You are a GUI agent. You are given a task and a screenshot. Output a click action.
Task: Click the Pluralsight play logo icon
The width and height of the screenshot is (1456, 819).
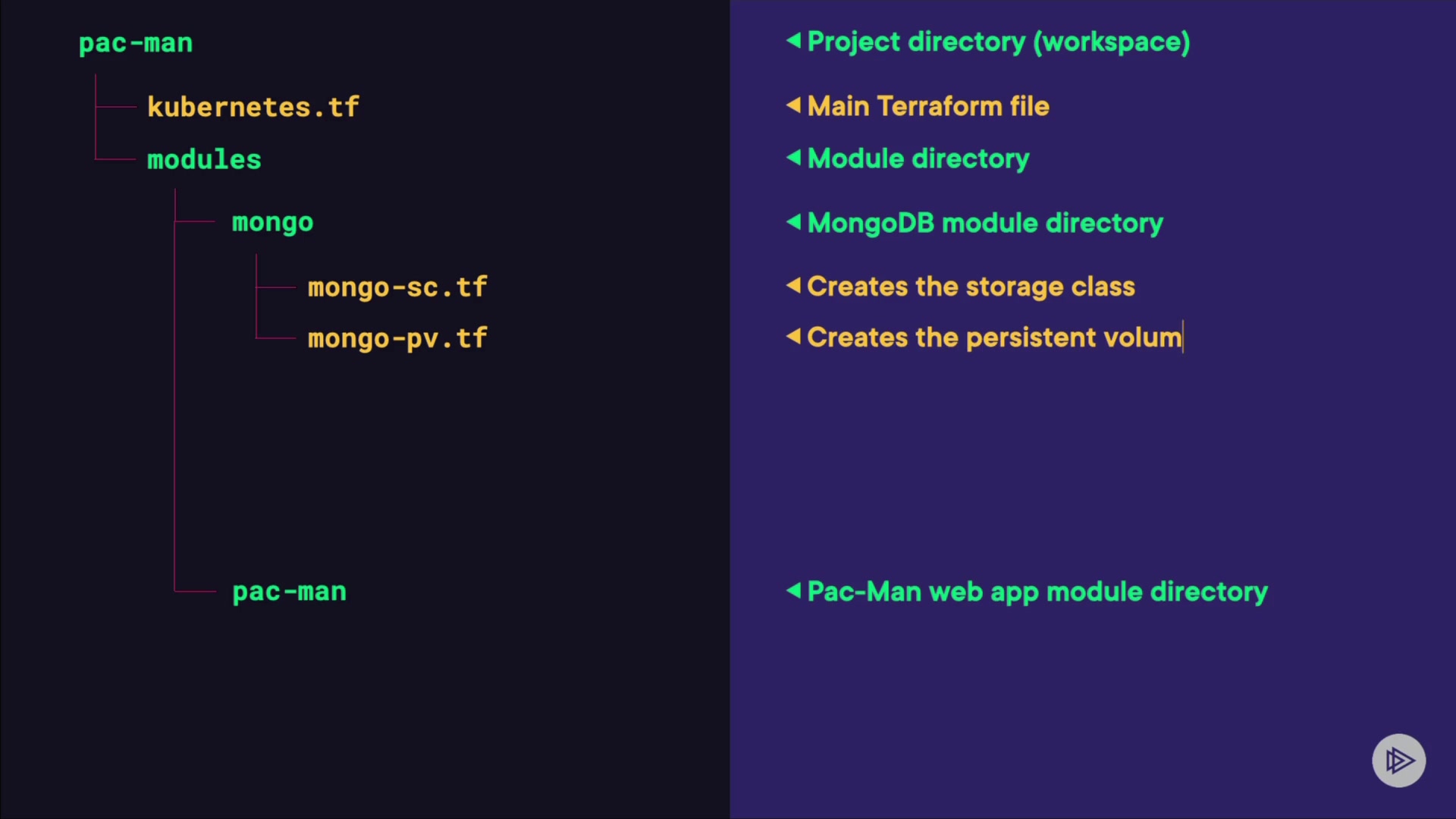pyautogui.click(x=1398, y=760)
